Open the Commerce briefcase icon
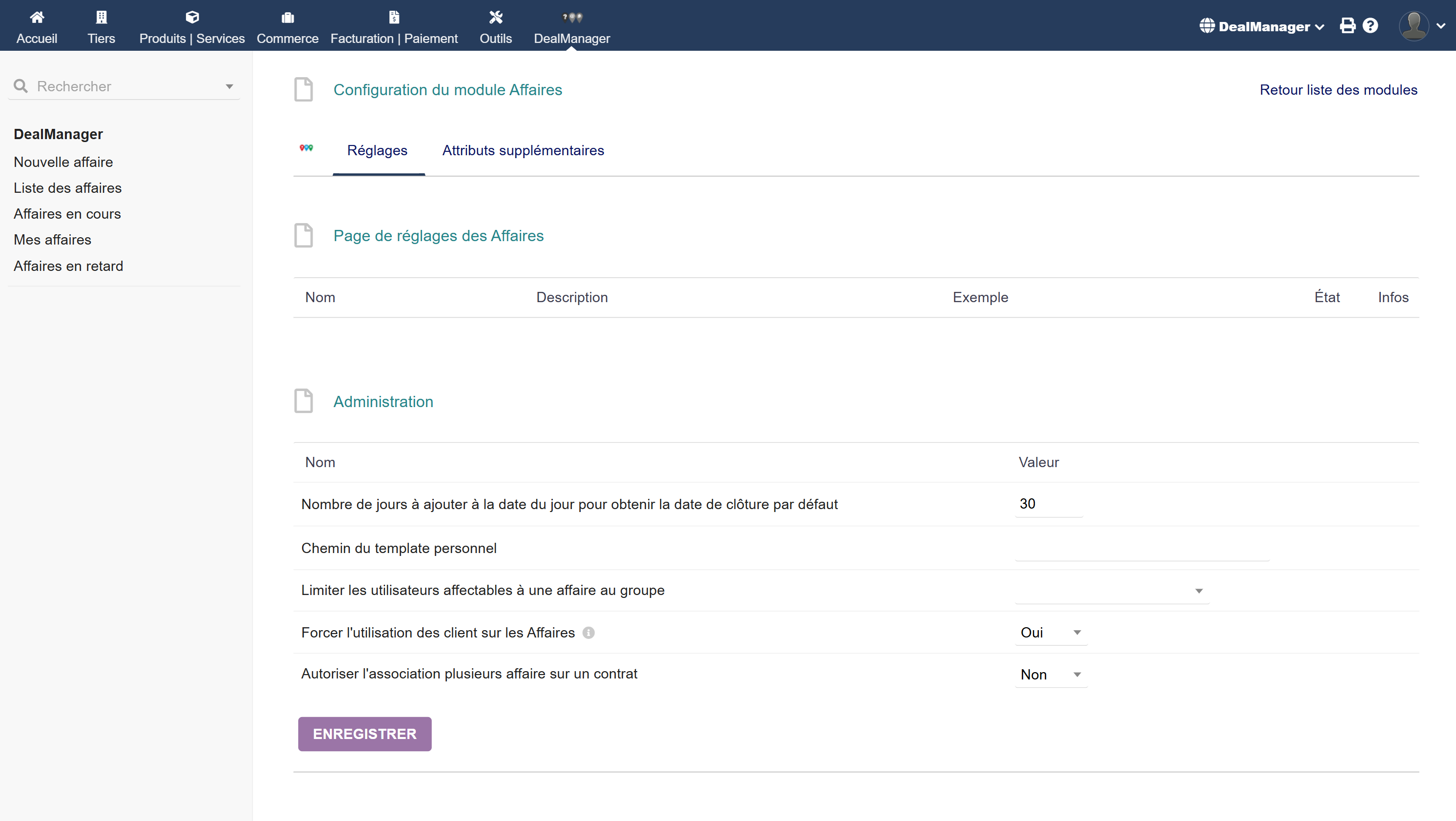This screenshot has width=1456, height=821. click(288, 18)
